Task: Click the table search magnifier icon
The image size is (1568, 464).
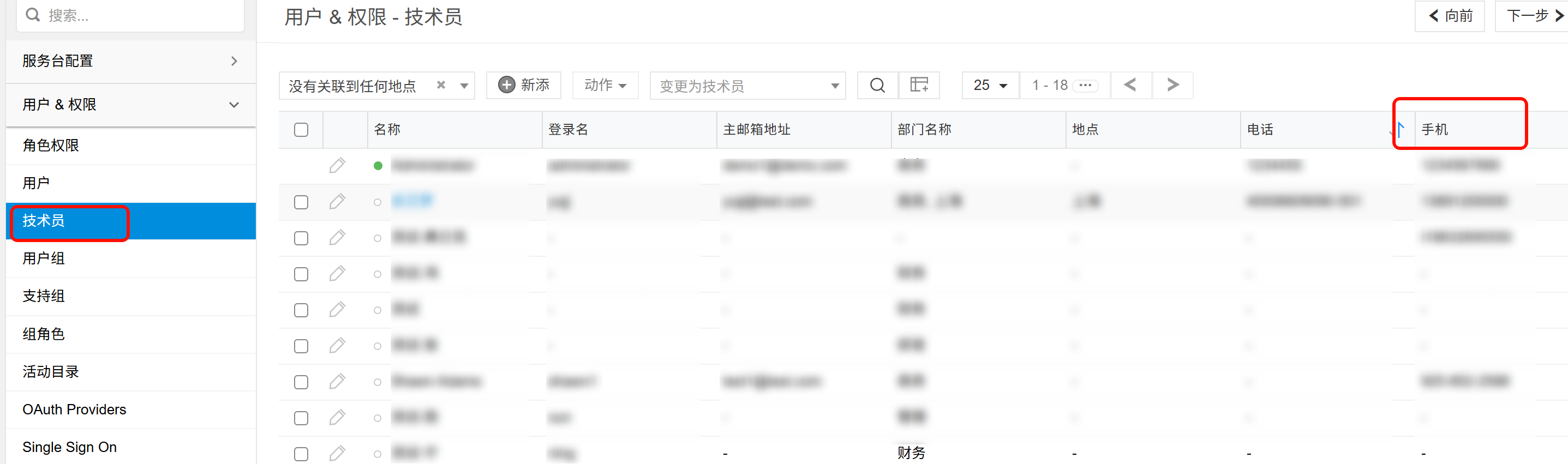Action: pos(877,85)
